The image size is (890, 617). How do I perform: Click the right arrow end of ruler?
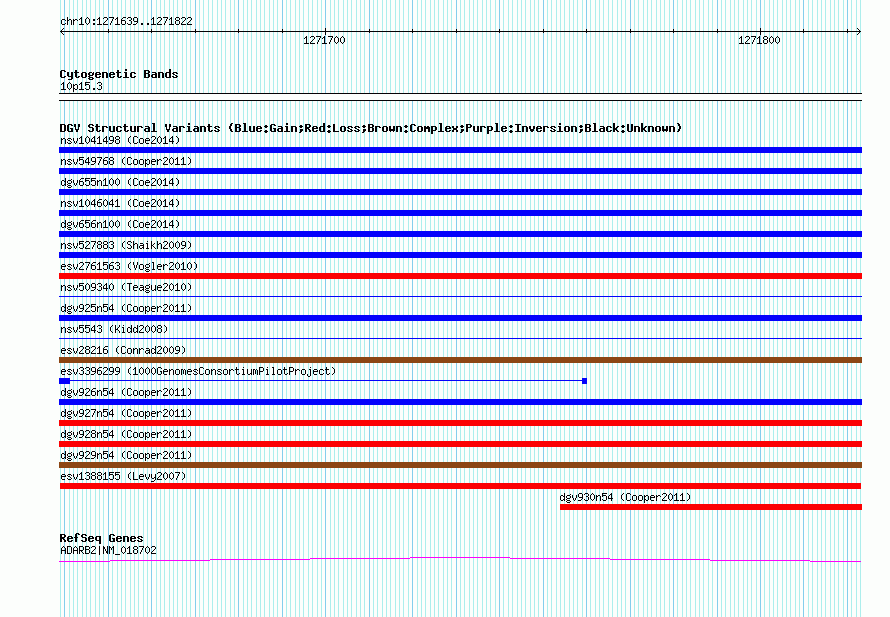point(859,32)
